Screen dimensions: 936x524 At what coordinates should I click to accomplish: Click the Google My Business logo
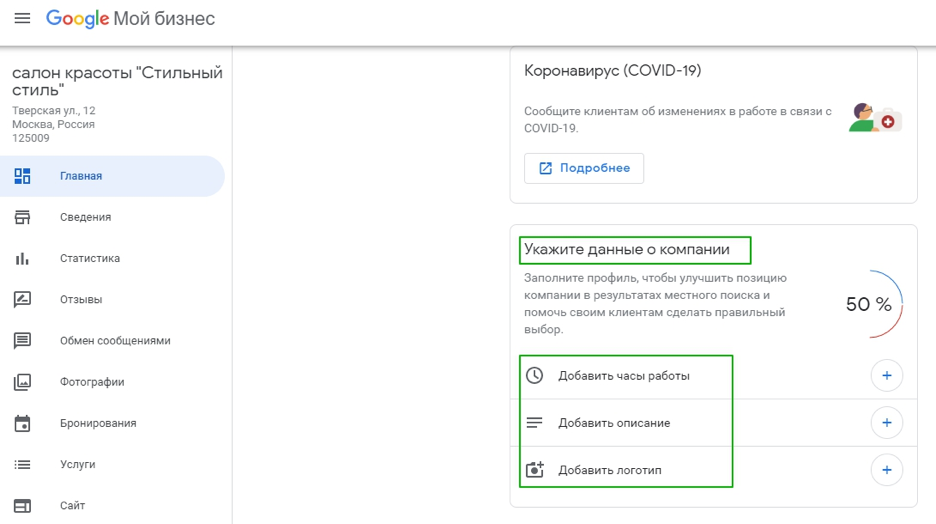[130, 19]
